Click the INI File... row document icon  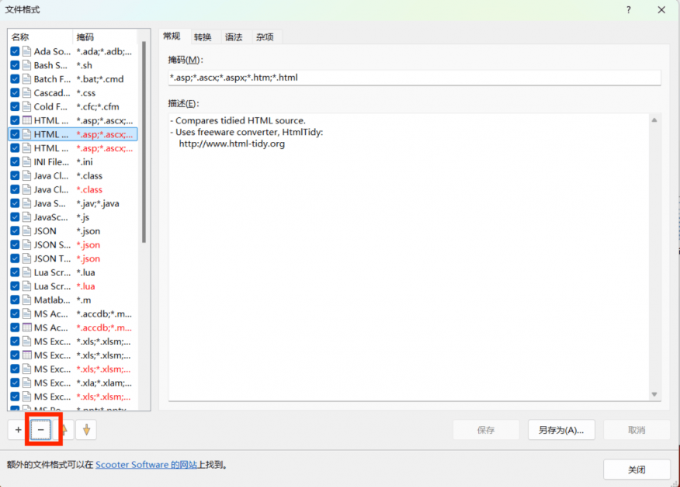pos(26,162)
